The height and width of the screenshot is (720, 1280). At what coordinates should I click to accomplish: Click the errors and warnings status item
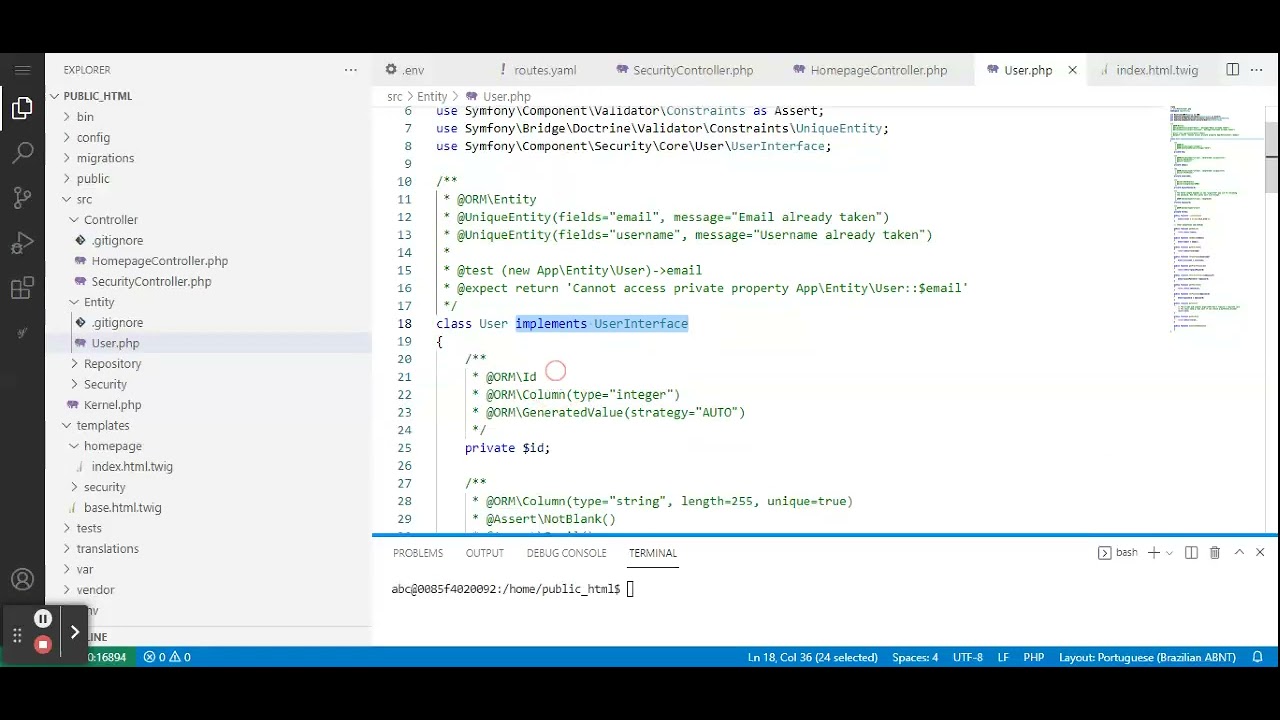tap(166, 657)
